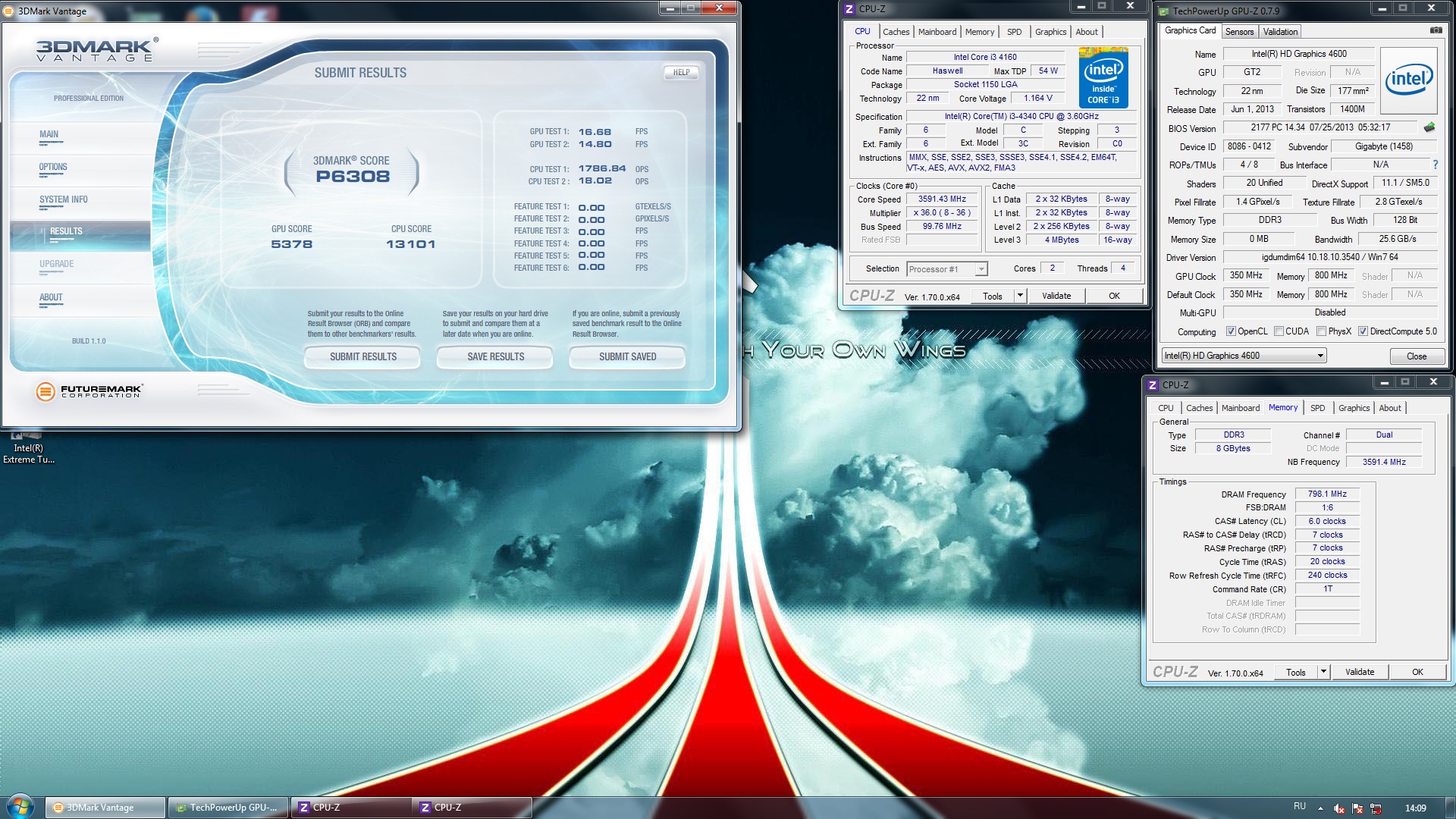Switch to the Sensors tab in GPU-Z
1456x819 pixels.
point(1239,32)
